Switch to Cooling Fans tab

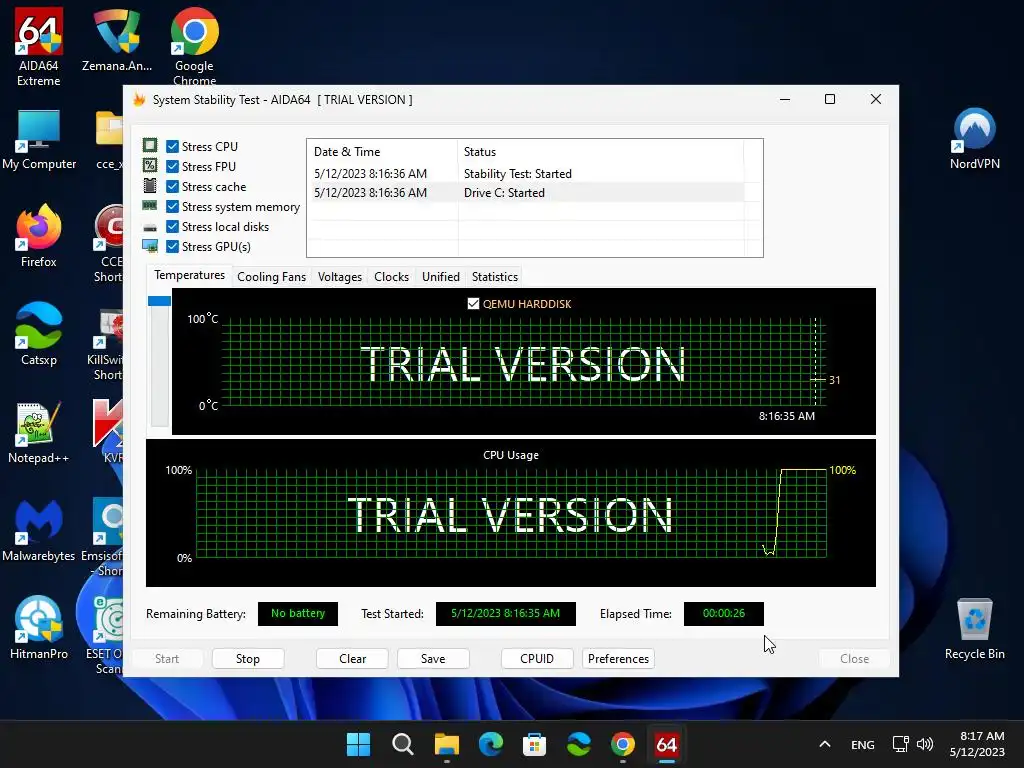pyautogui.click(x=272, y=277)
